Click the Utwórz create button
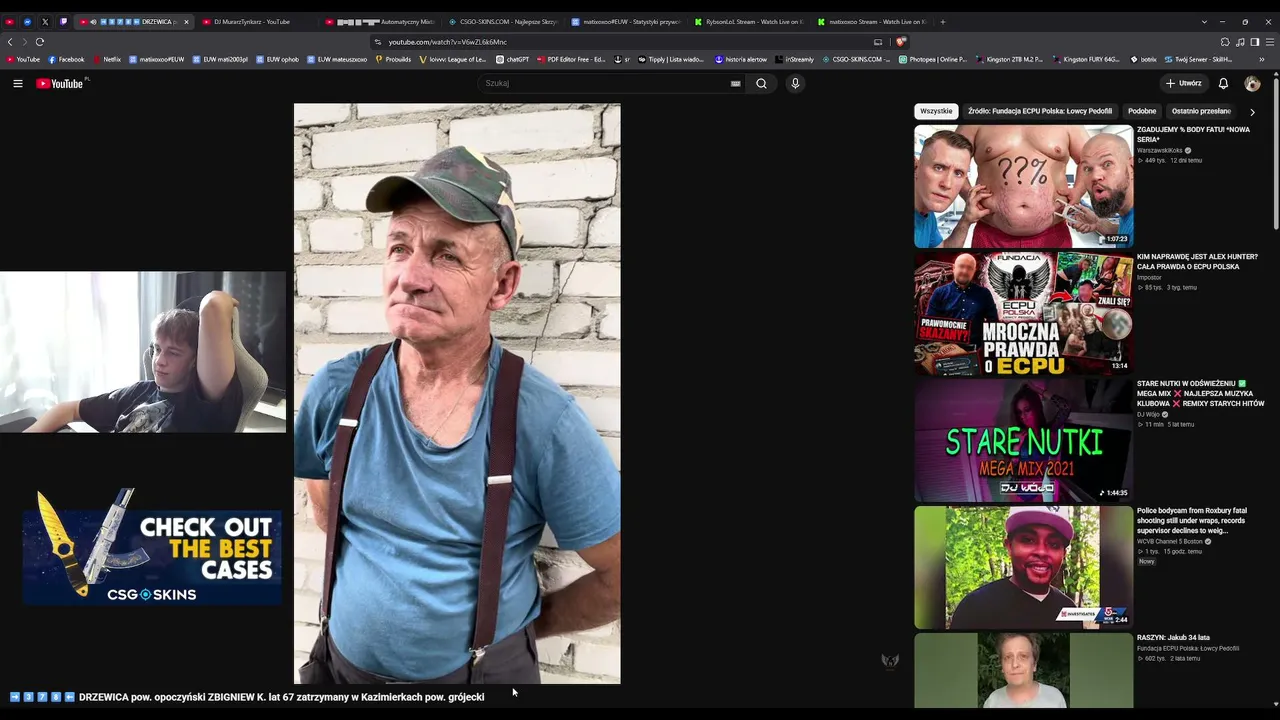 pyautogui.click(x=1184, y=84)
